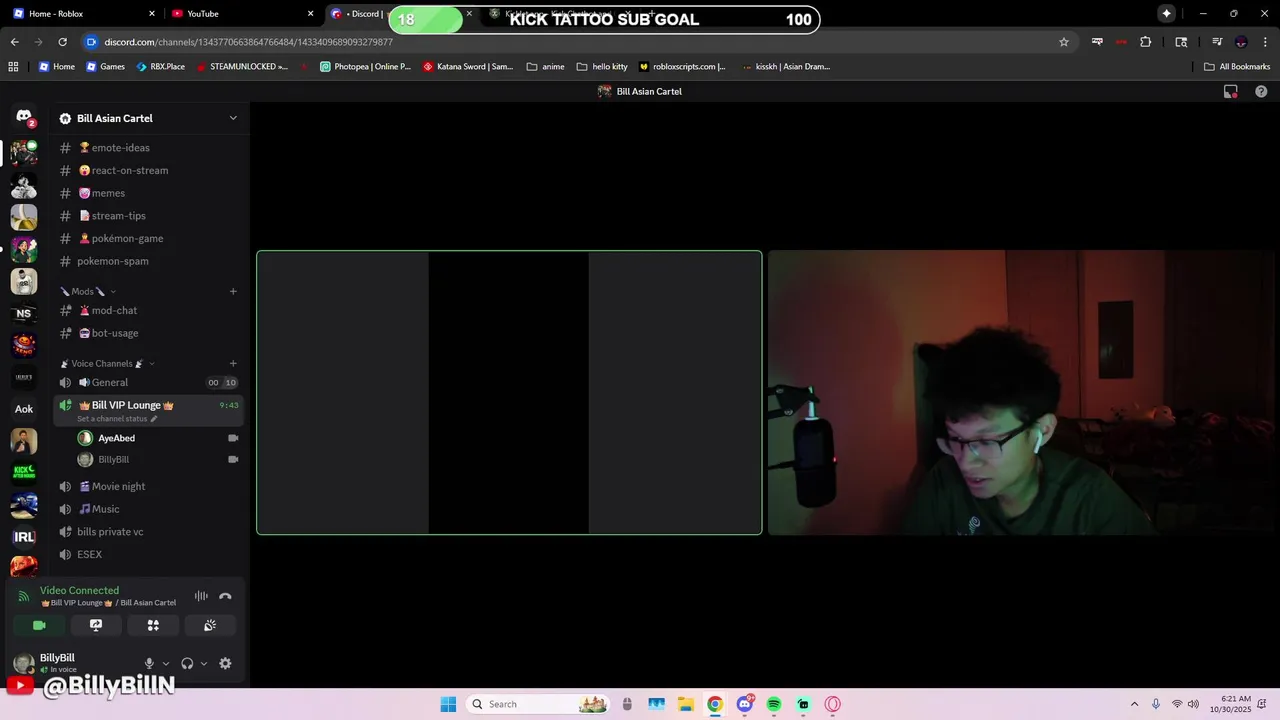Open the Aok server icon
Image resolution: width=1280 pixels, height=720 pixels.
coord(24,409)
